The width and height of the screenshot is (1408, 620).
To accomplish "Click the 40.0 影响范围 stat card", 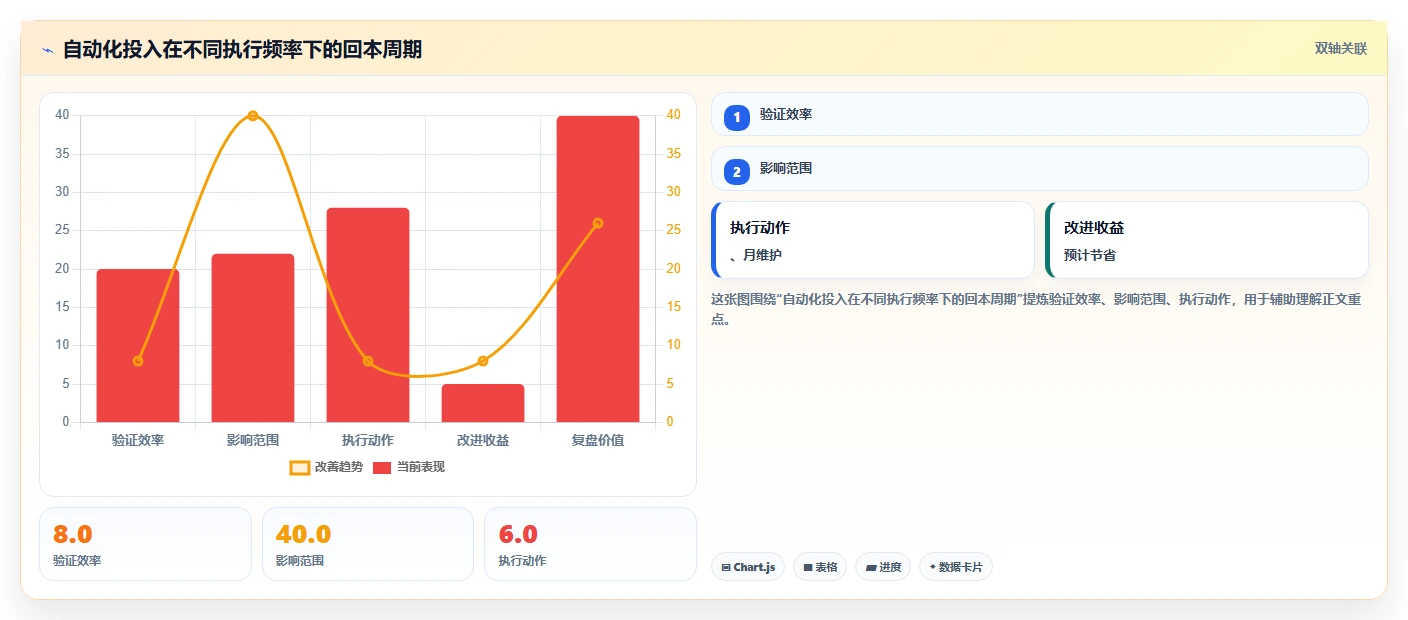I will click(x=368, y=544).
